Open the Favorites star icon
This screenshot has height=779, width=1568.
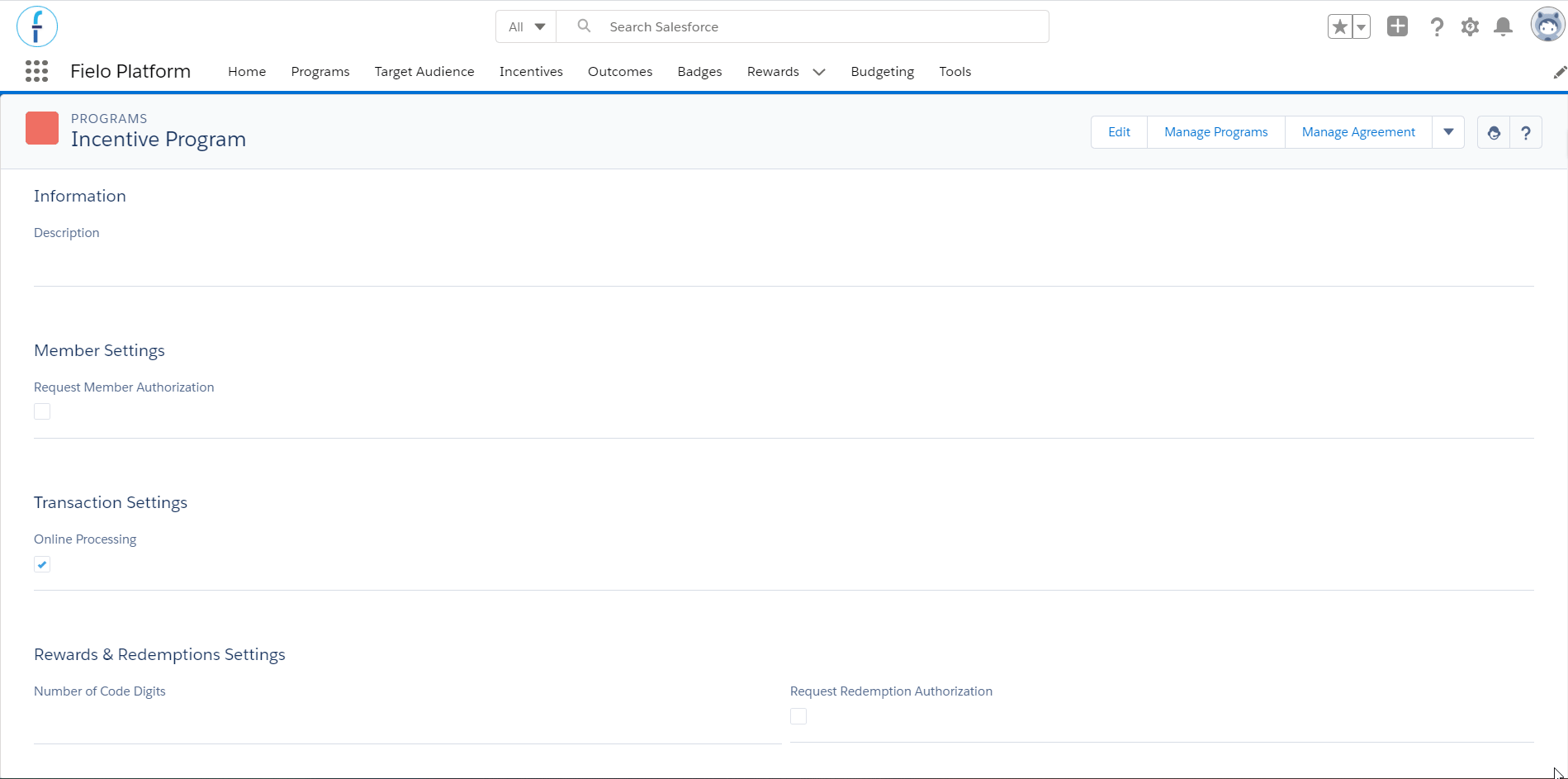coord(1339,27)
